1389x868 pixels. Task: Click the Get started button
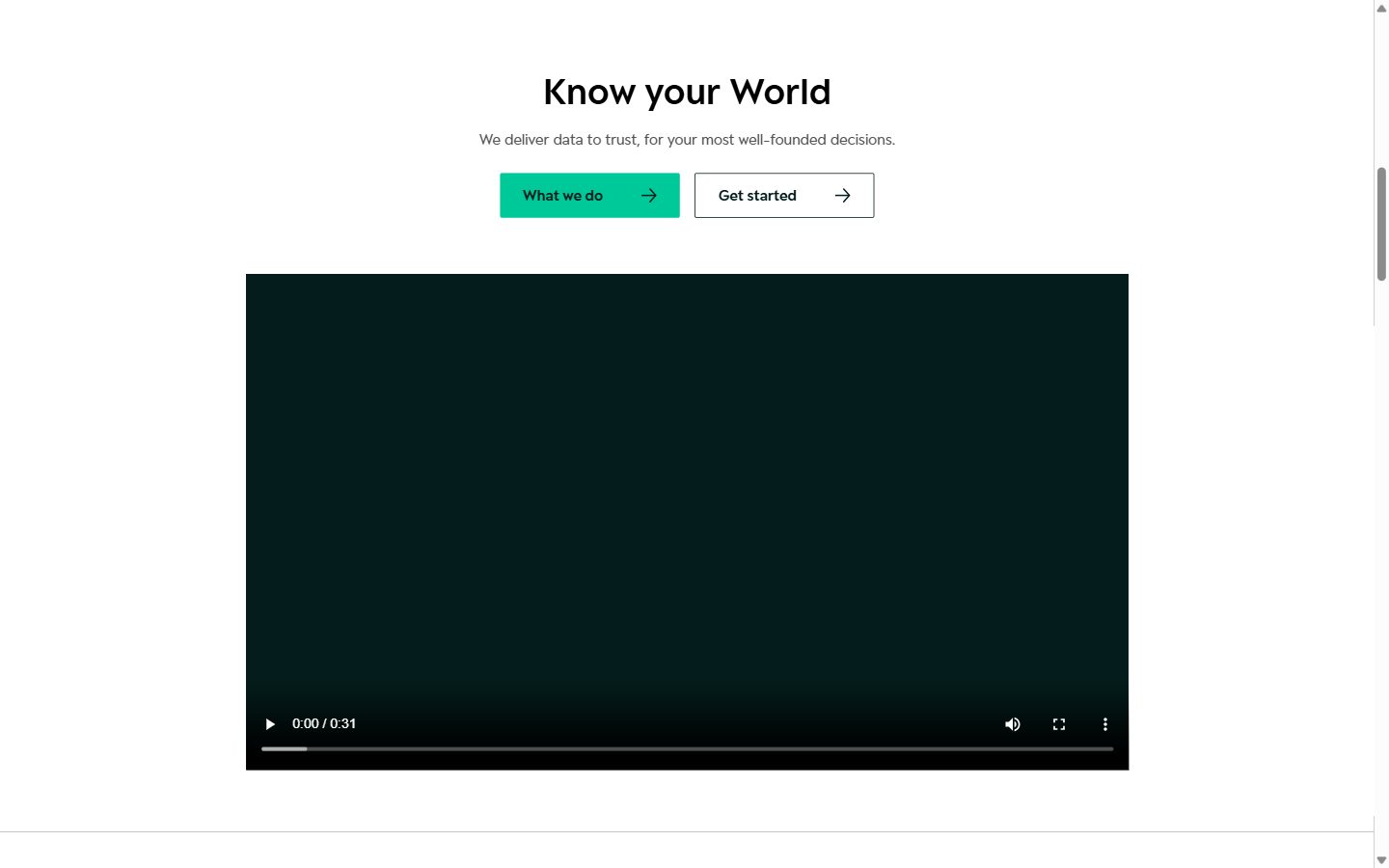pos(784,195)
